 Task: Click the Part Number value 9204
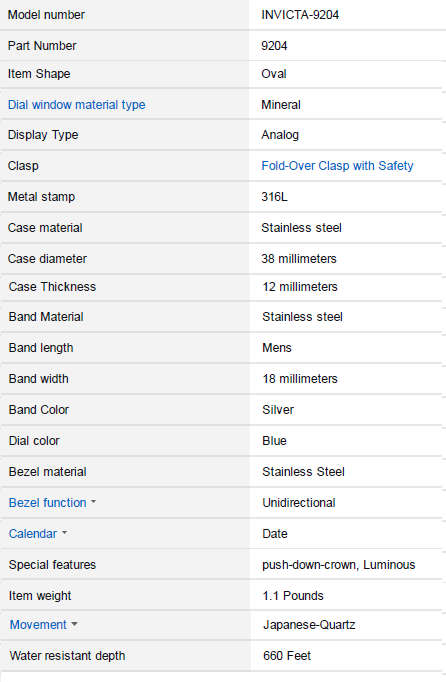(x=274, y=46)
